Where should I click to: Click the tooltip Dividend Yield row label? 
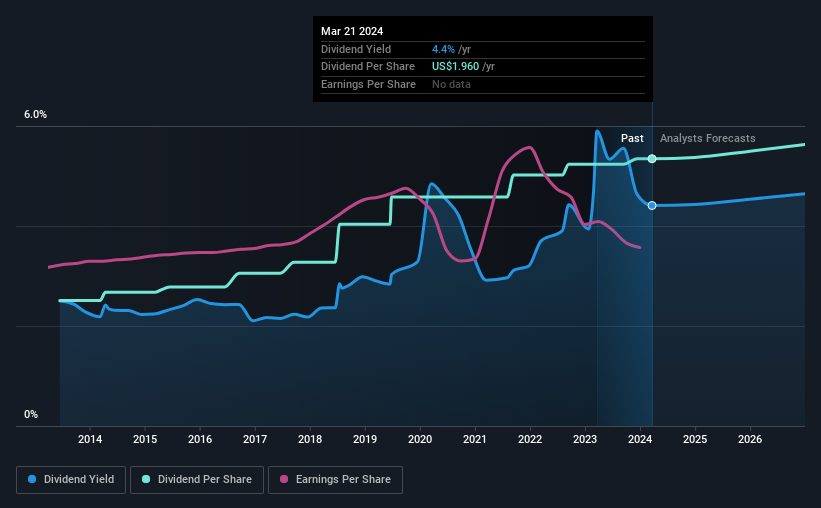click(x=356, y=49)
